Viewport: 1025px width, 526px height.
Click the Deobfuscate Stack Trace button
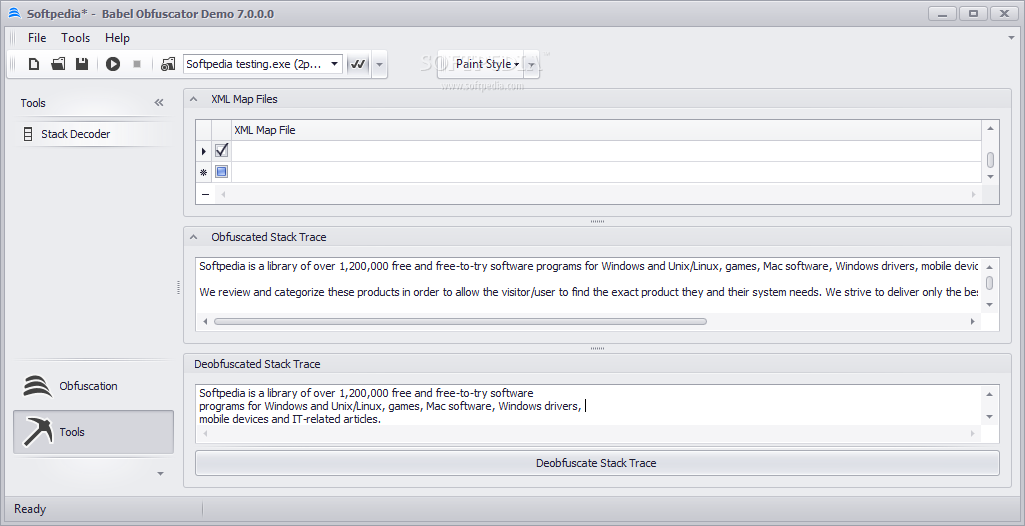tap(597, 463)
